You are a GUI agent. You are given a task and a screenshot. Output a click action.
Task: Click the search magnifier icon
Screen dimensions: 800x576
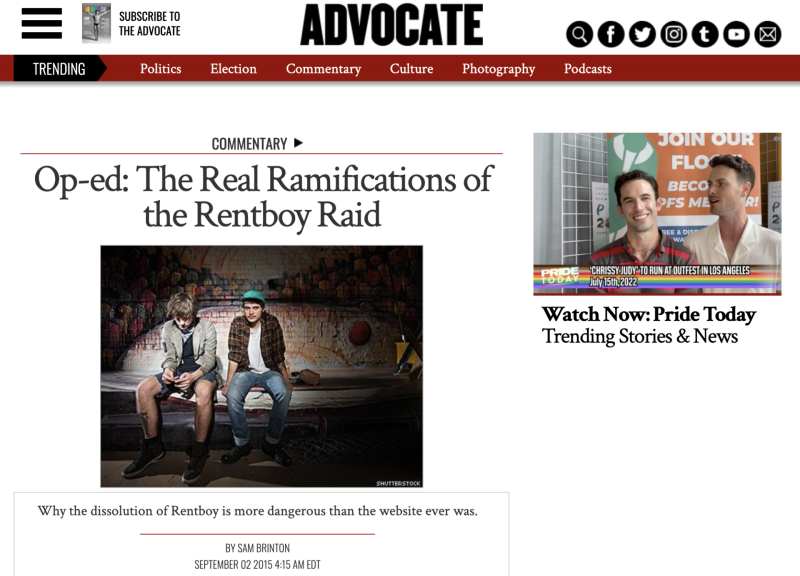pos(579,34)
